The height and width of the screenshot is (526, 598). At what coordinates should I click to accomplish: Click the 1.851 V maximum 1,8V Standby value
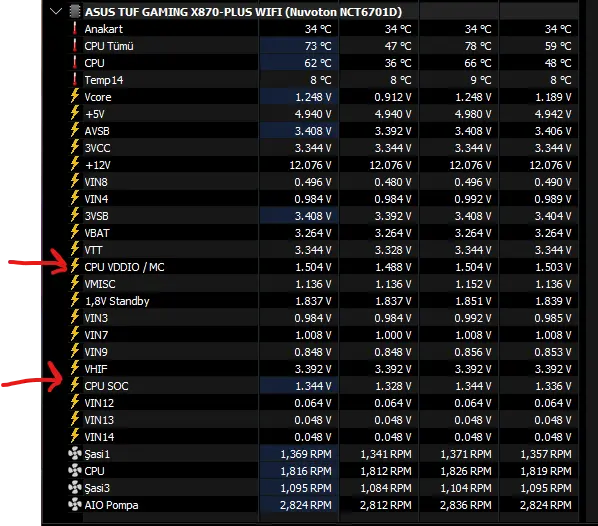473,301
